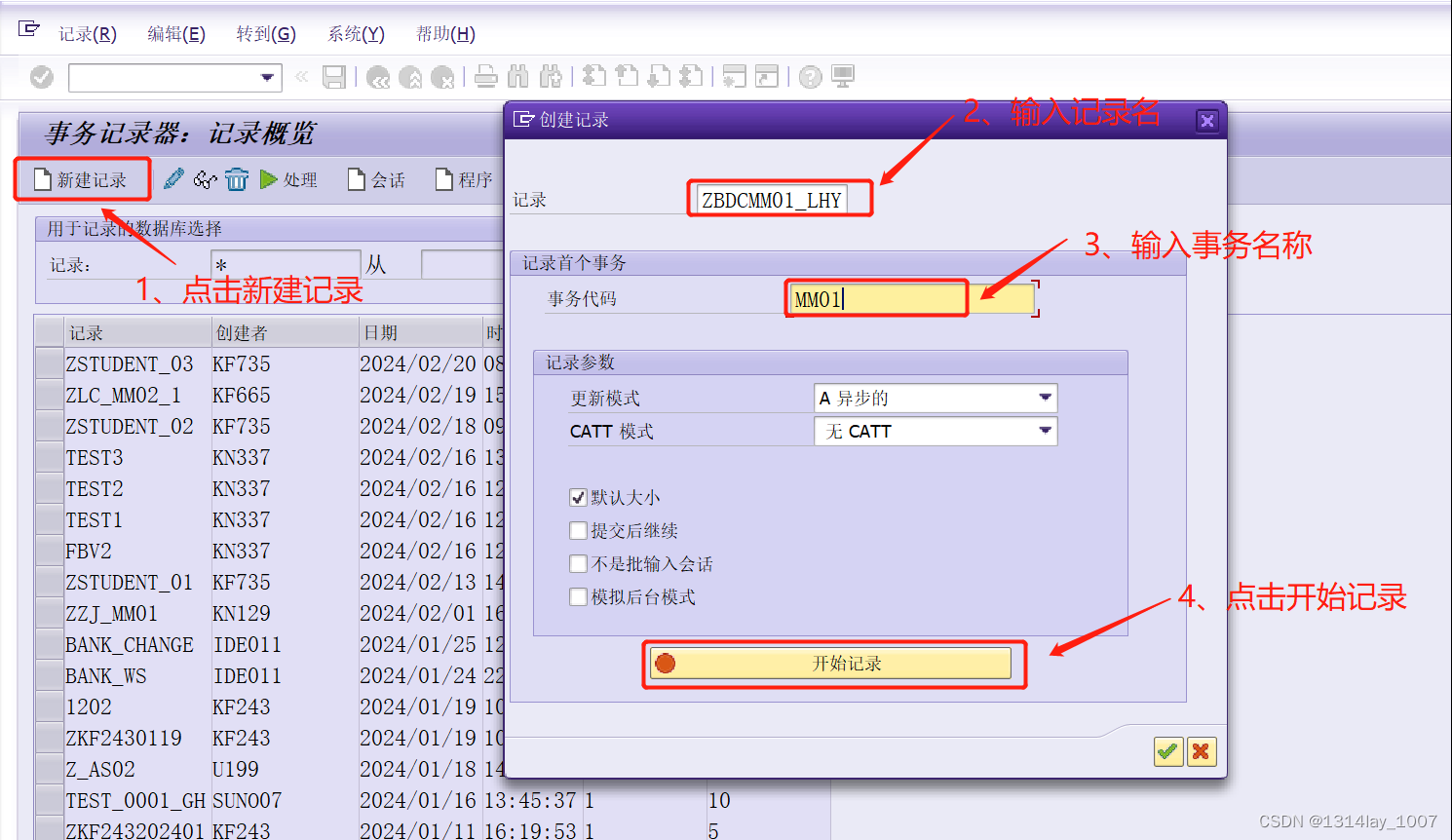The width and height of the screenshot is (1452, 840).
Task: Click the 创建者 column header
Action: 285,332
